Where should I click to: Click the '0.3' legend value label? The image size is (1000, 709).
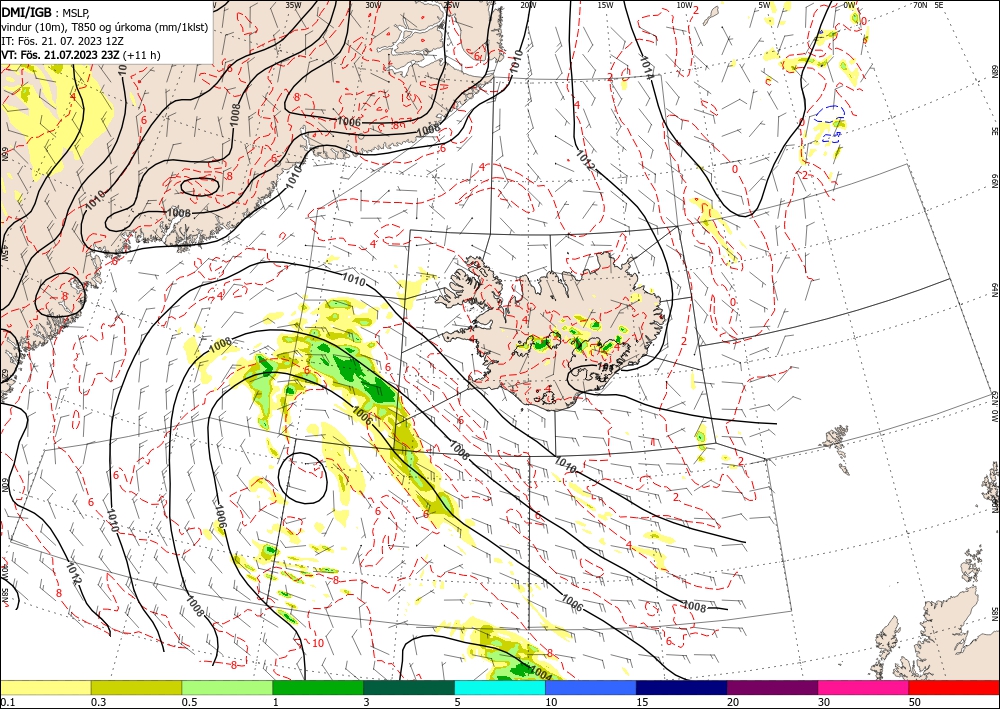tap(98, 702)
